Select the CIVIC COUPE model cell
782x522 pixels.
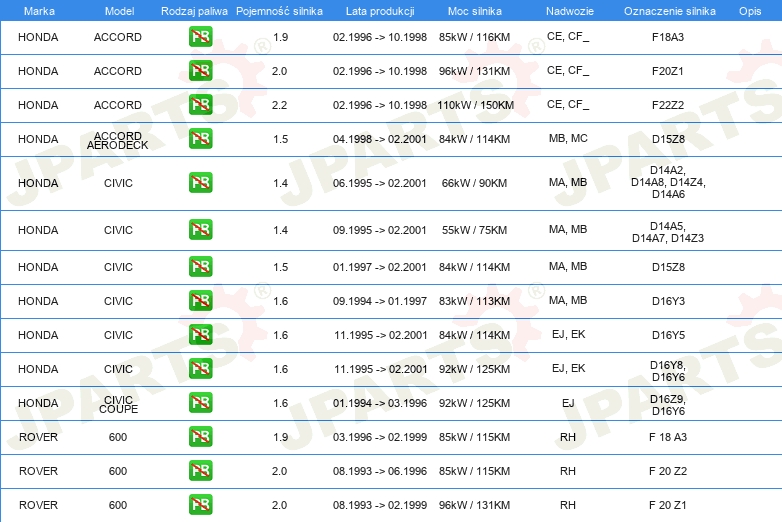[x=118, y=404]
